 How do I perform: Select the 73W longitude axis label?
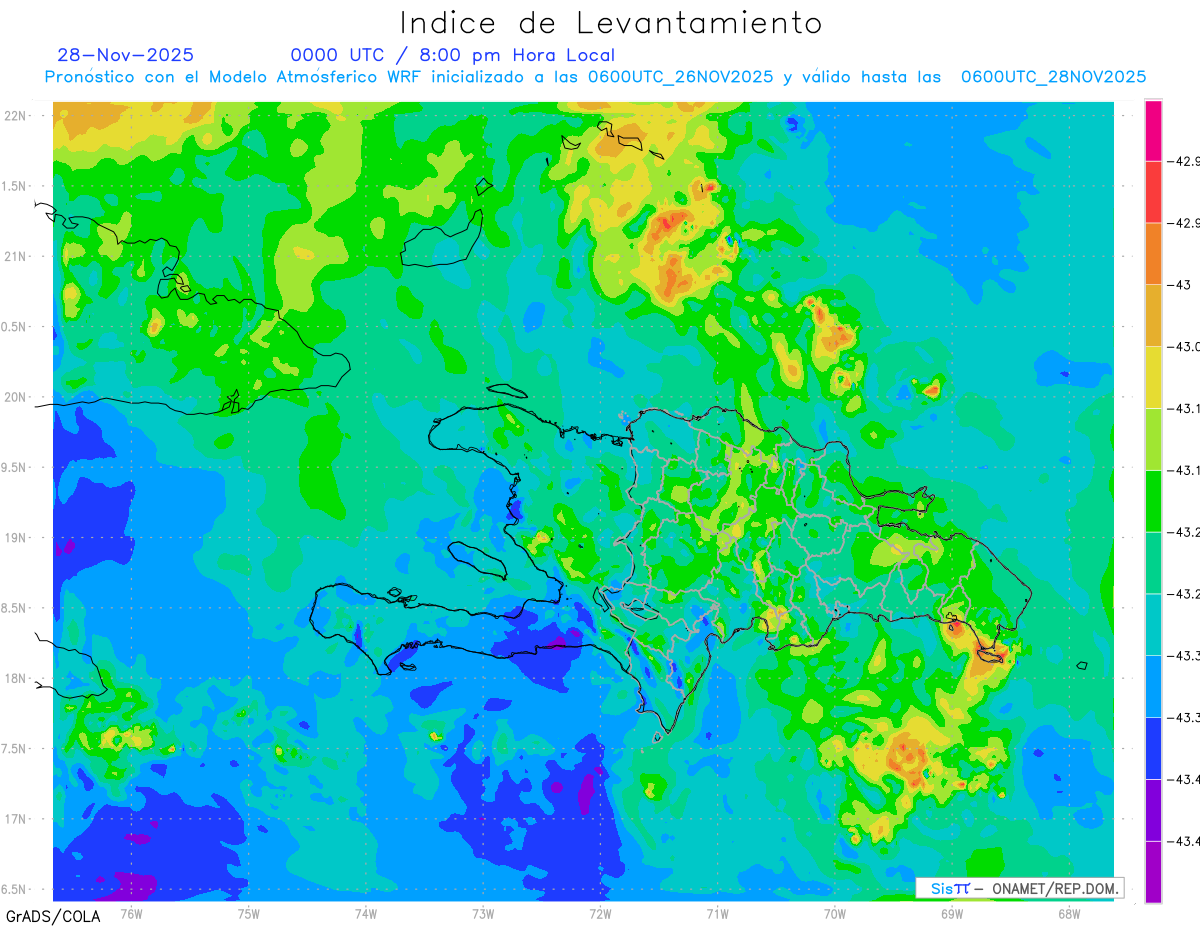tap(483, 913)
